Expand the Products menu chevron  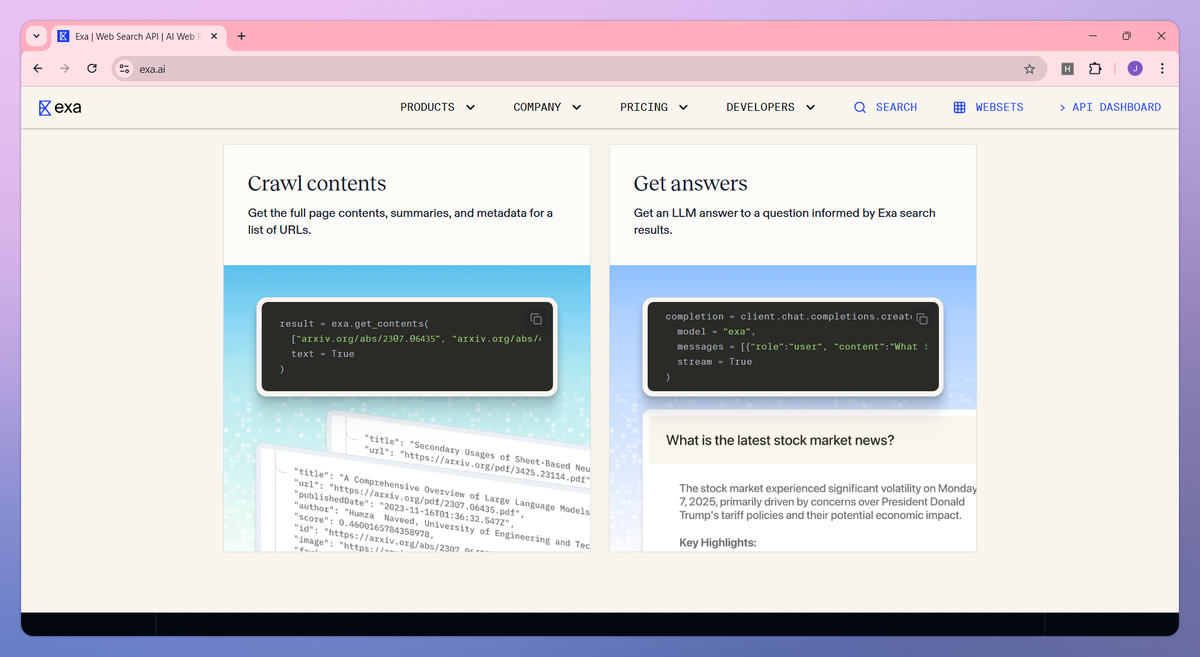[x=470, y=107]
